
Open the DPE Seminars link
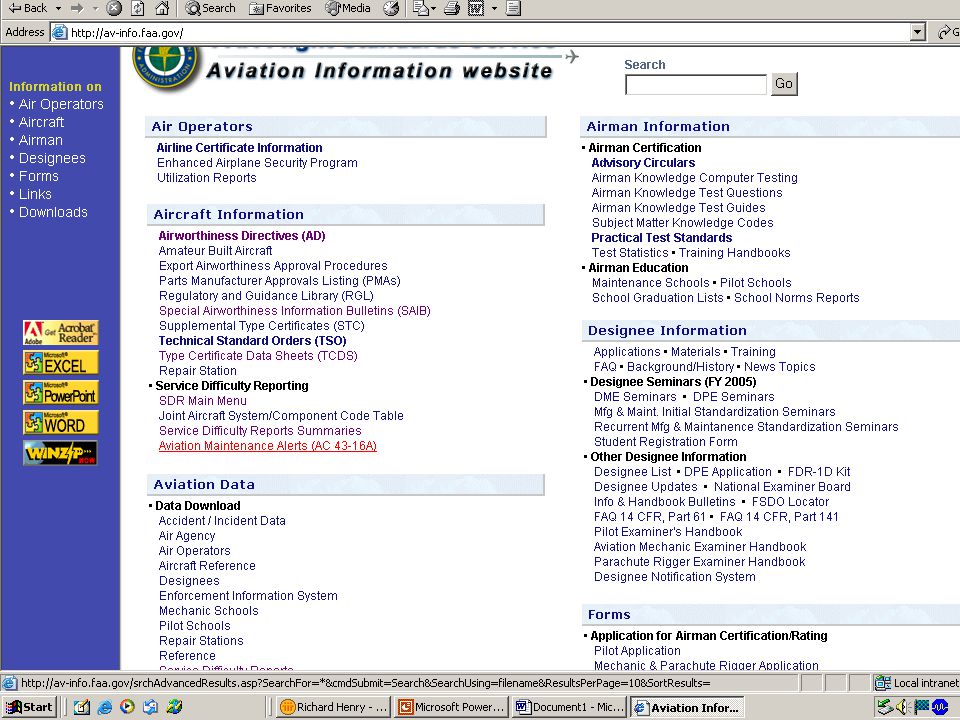733,397
